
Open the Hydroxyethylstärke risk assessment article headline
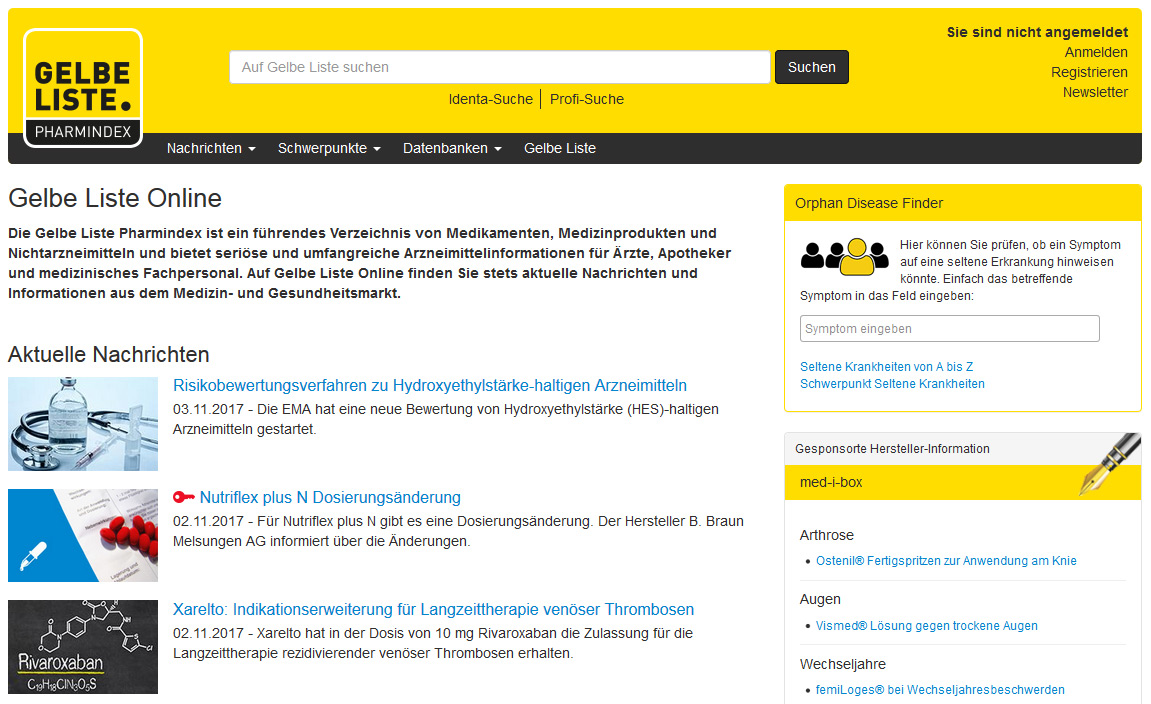pos(430,385)
